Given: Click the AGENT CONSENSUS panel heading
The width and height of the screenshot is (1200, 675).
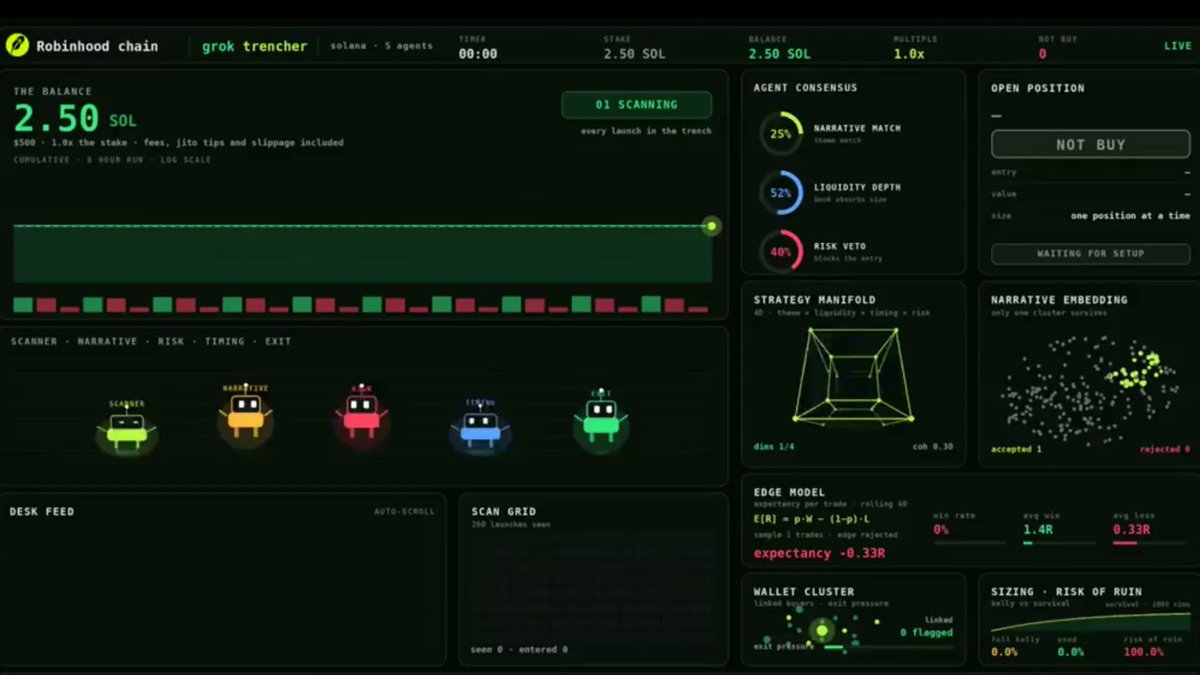Looking at the screenshot, I should [x=806, y=88].
